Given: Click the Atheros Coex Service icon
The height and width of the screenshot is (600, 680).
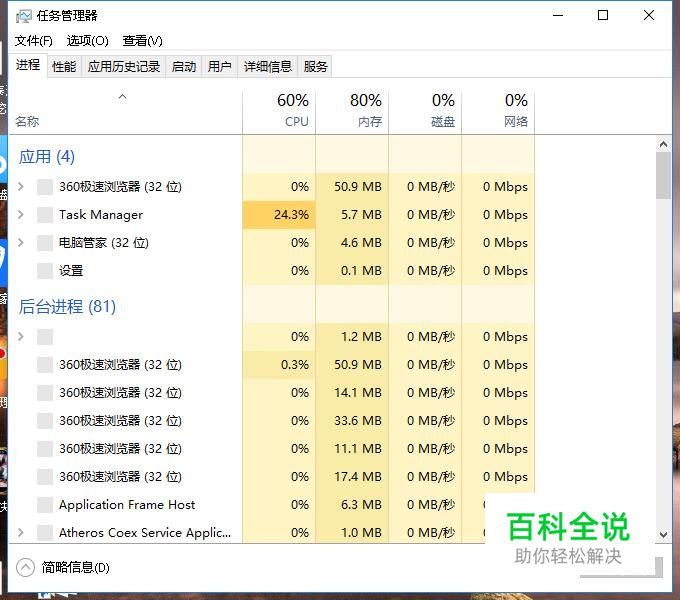Looking at the screenshot, I should [x=45, y=532].
